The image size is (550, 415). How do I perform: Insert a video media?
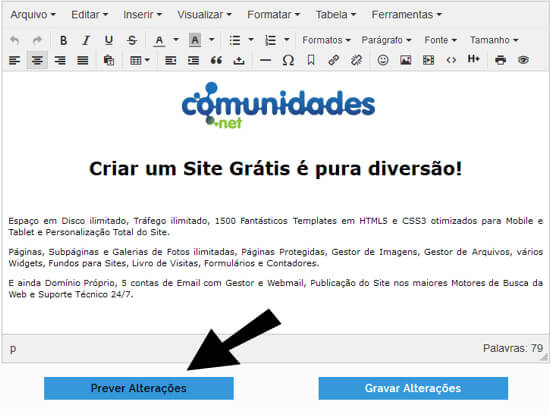tap(428, 60)
